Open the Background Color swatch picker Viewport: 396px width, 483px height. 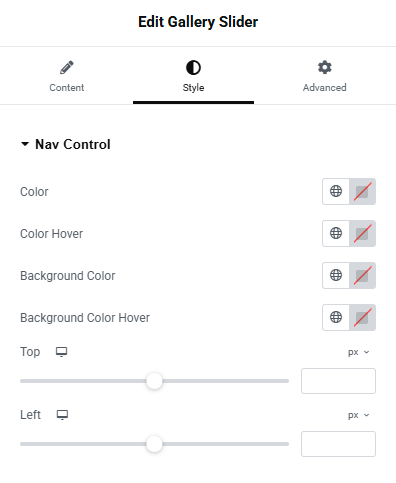tap(362, 275)
